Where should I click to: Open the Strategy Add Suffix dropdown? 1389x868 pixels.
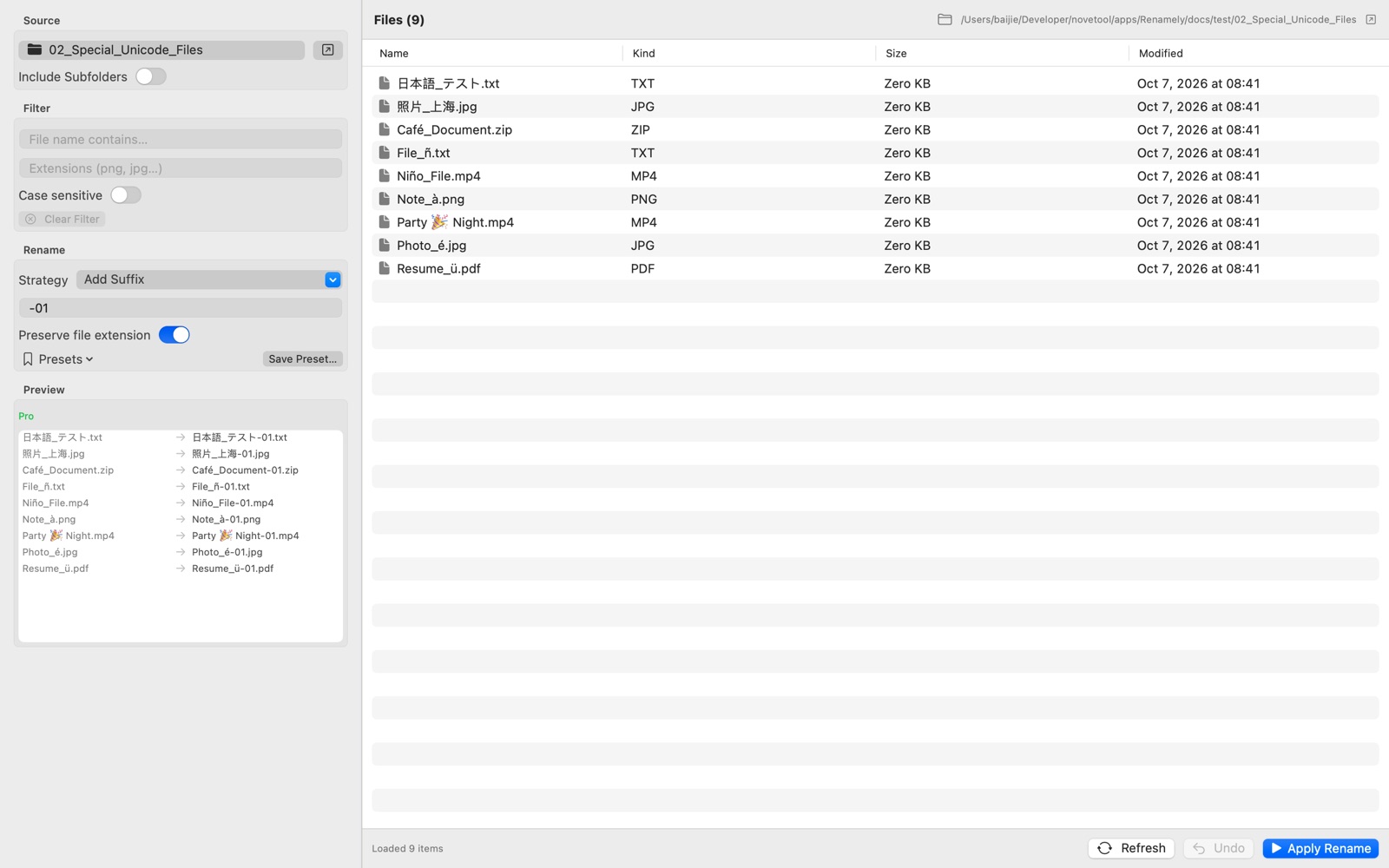tap(209, 279)
